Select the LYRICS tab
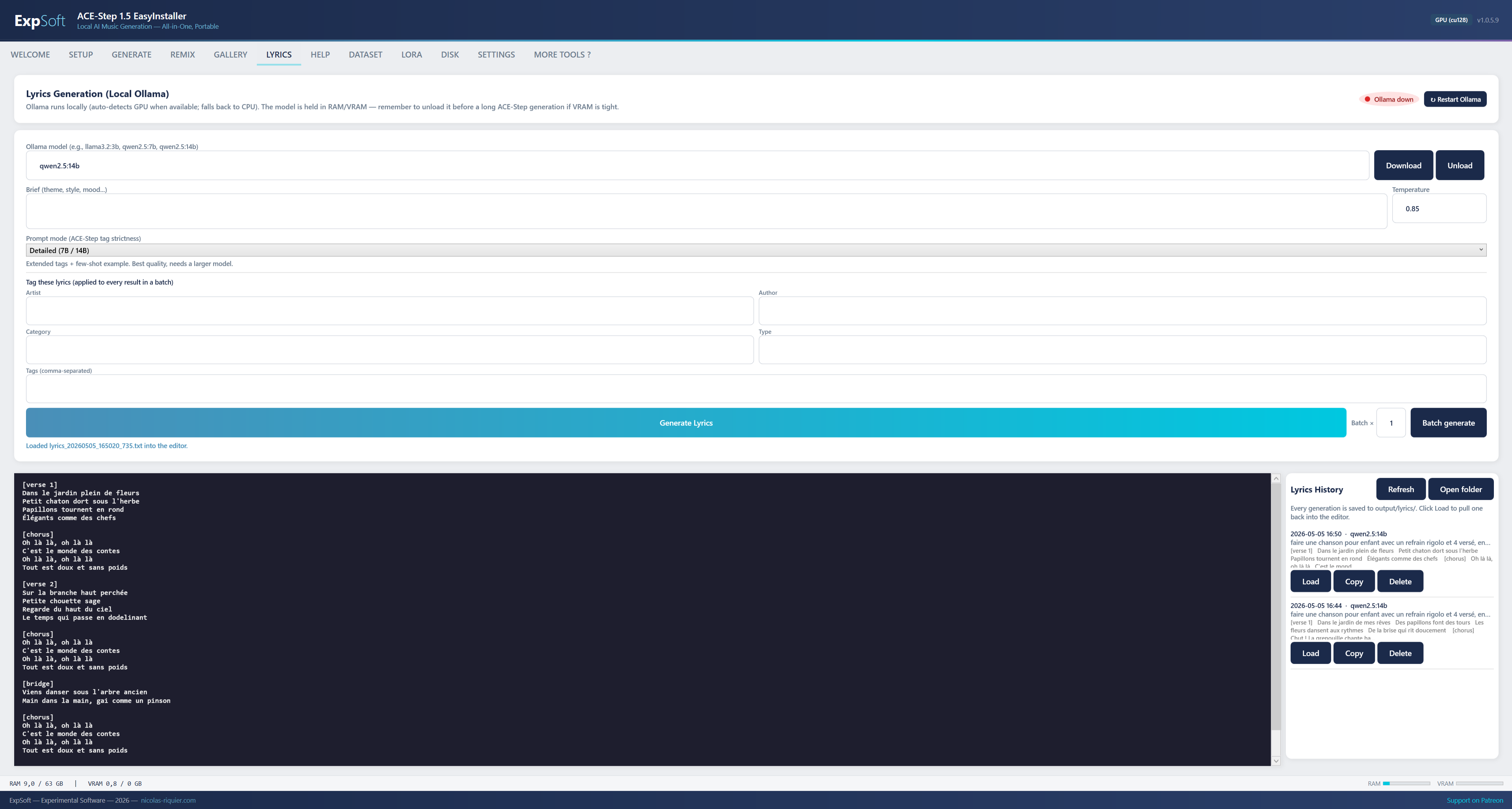 pyautogui.click(x=279, y=55)
